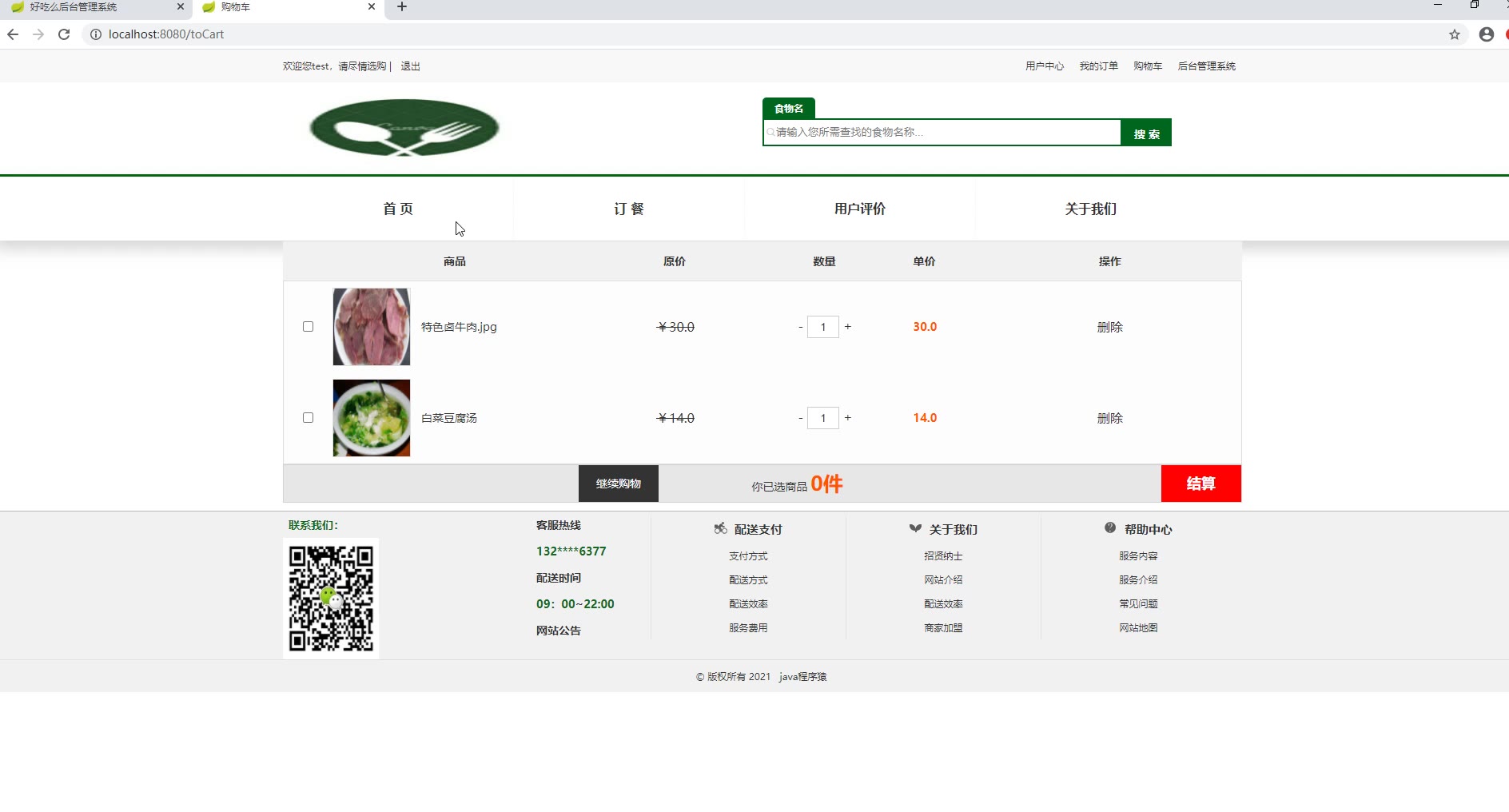
Task: Click the 网站公告 footer heading
Action: tap(559, 631)
